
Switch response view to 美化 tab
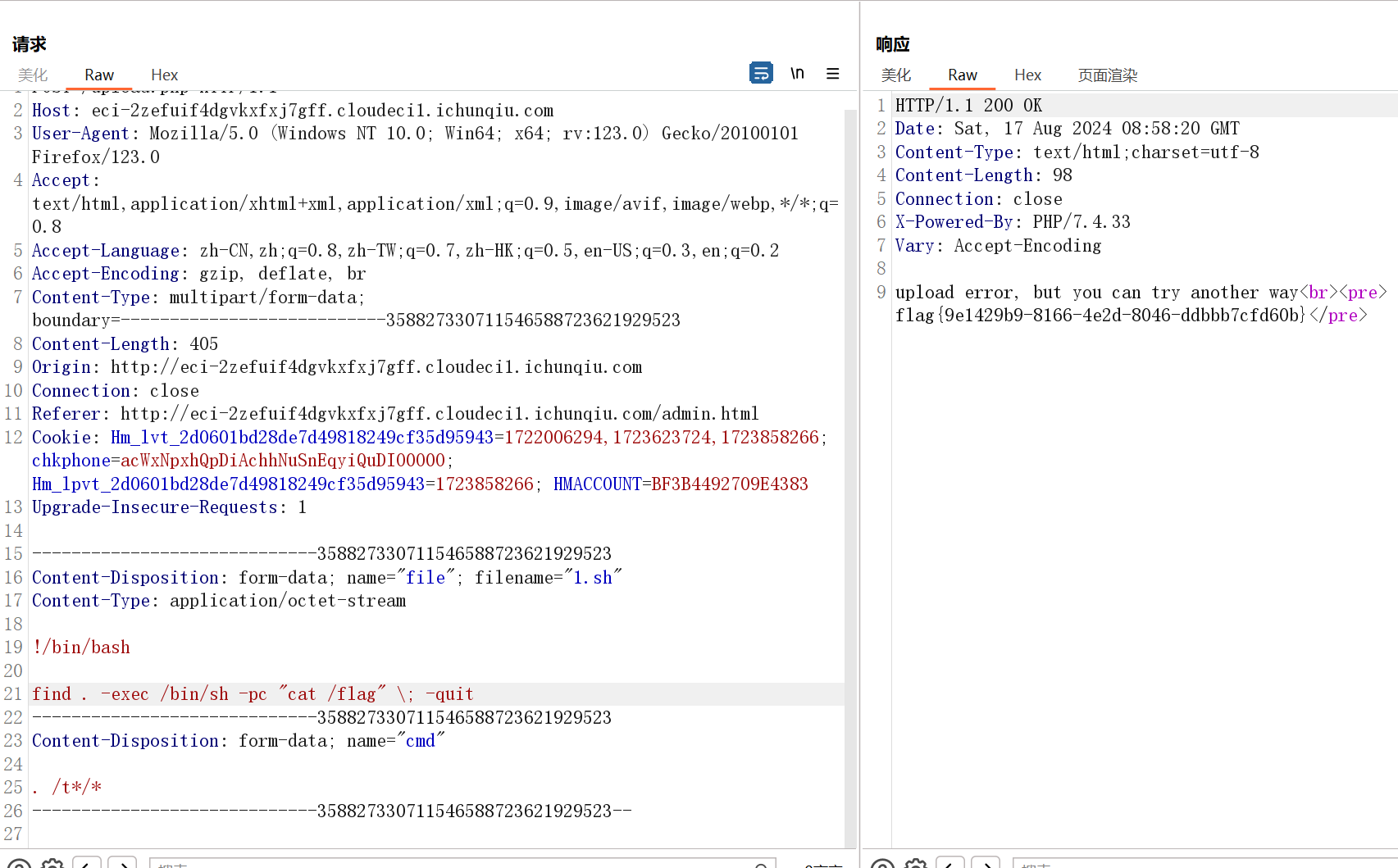point(896,75)
